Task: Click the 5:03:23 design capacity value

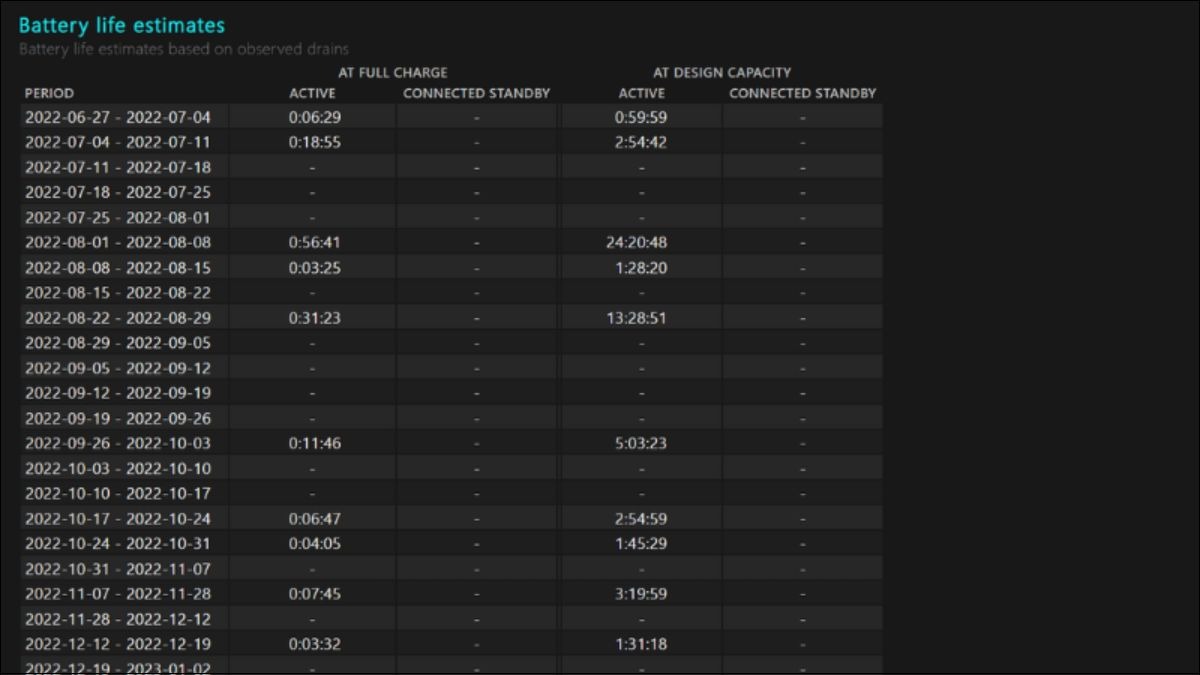Action: [641, 443]
